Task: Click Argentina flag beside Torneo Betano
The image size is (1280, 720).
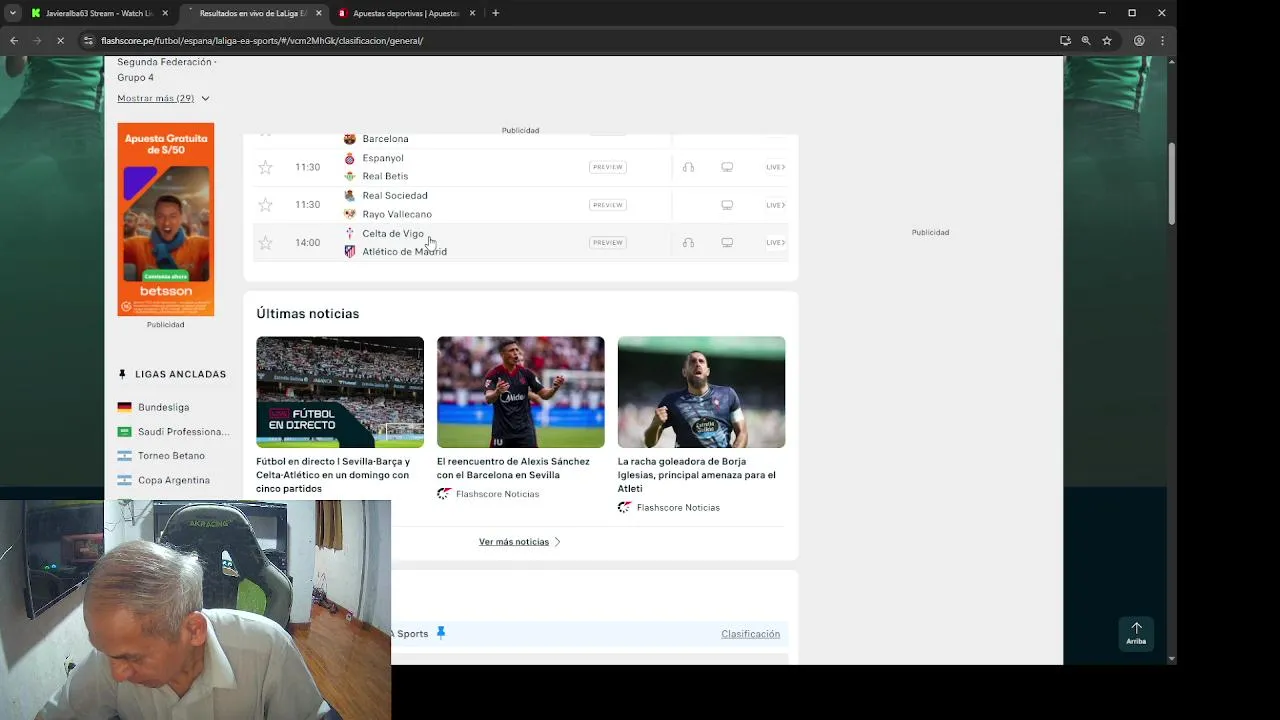Action: 124,456
